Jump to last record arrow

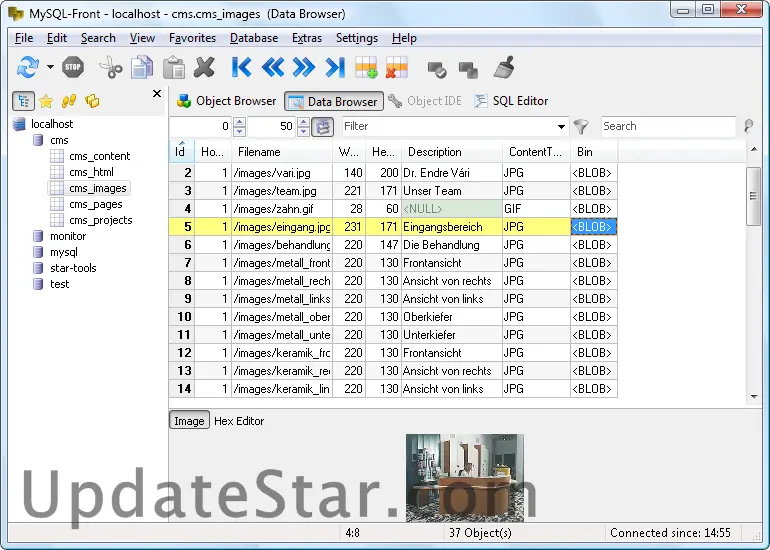[x=335, y=67]
